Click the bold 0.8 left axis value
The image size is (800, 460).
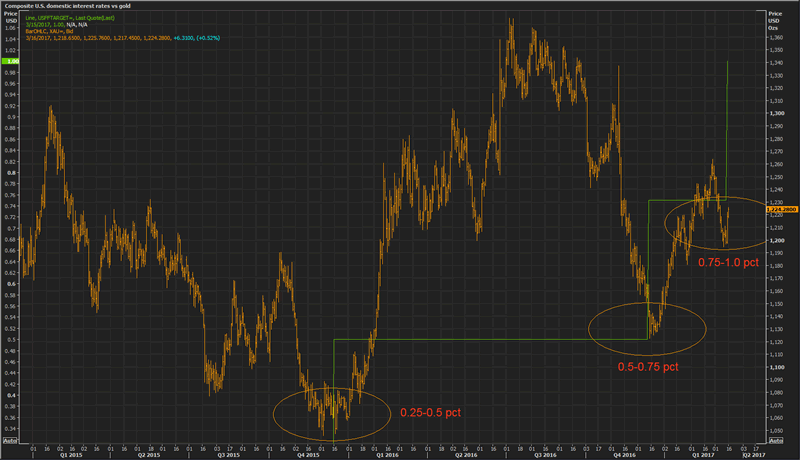(11, 173)
